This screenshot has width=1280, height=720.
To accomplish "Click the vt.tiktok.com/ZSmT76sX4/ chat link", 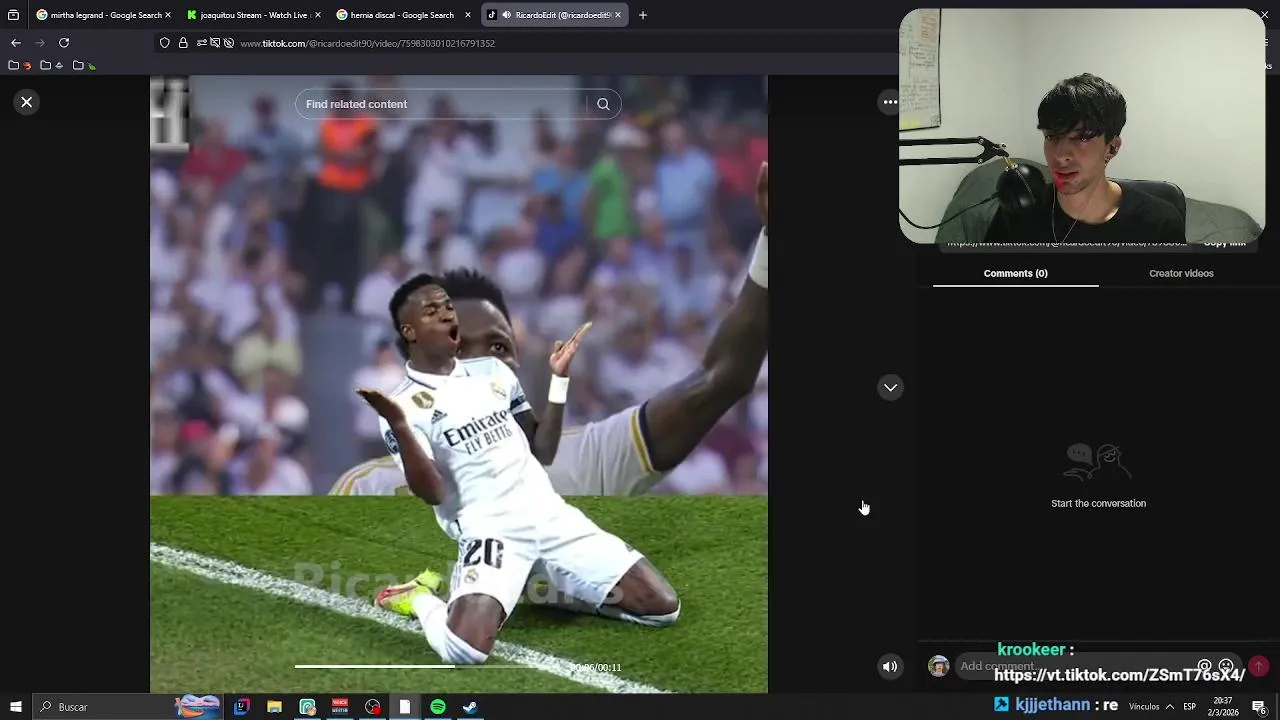I will tap(1119, 676).
